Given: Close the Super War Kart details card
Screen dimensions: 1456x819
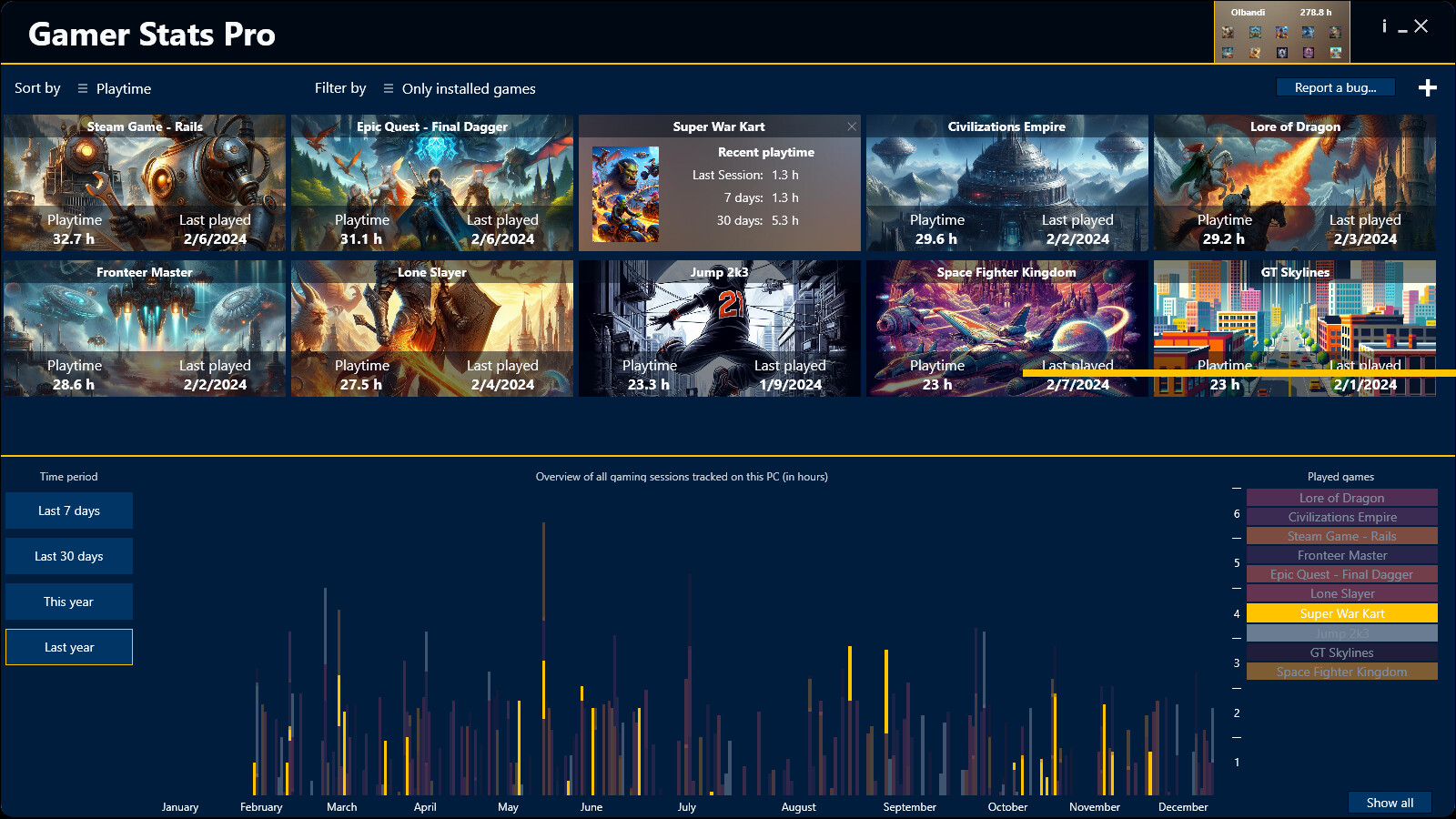Looking at the screenshot, I should point(852,126).
